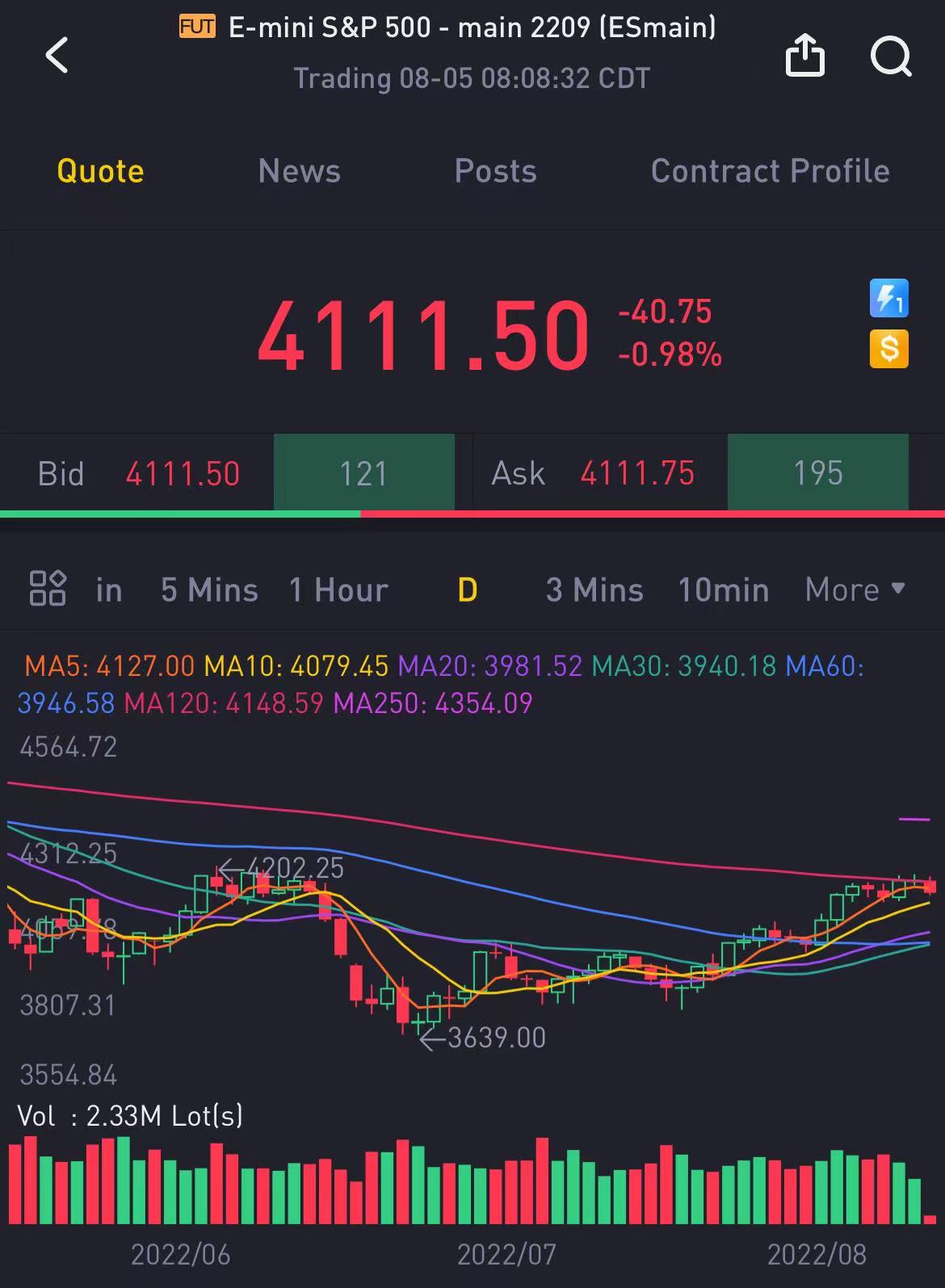The image size is (945, 1288).
Task: Open the share icon
Action: click(x=804, y=56)
